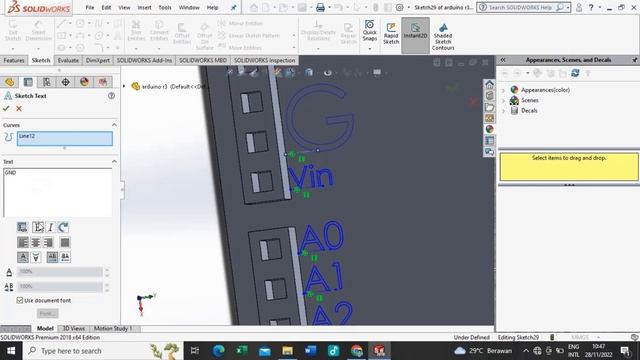
Task: Collapse the Curves section
Action: tap(114, 125)
